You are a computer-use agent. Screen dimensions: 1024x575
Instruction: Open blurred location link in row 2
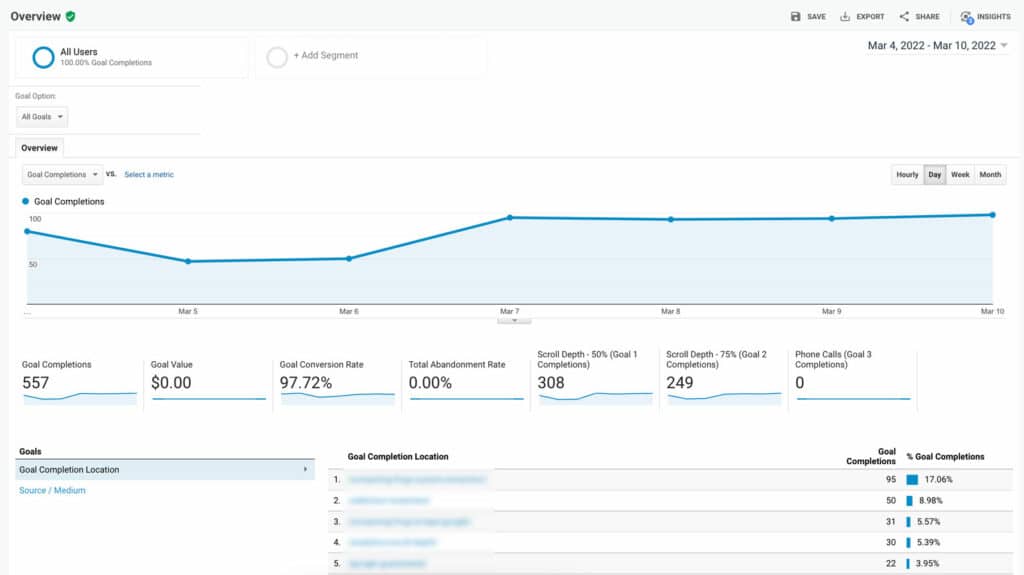389,501
